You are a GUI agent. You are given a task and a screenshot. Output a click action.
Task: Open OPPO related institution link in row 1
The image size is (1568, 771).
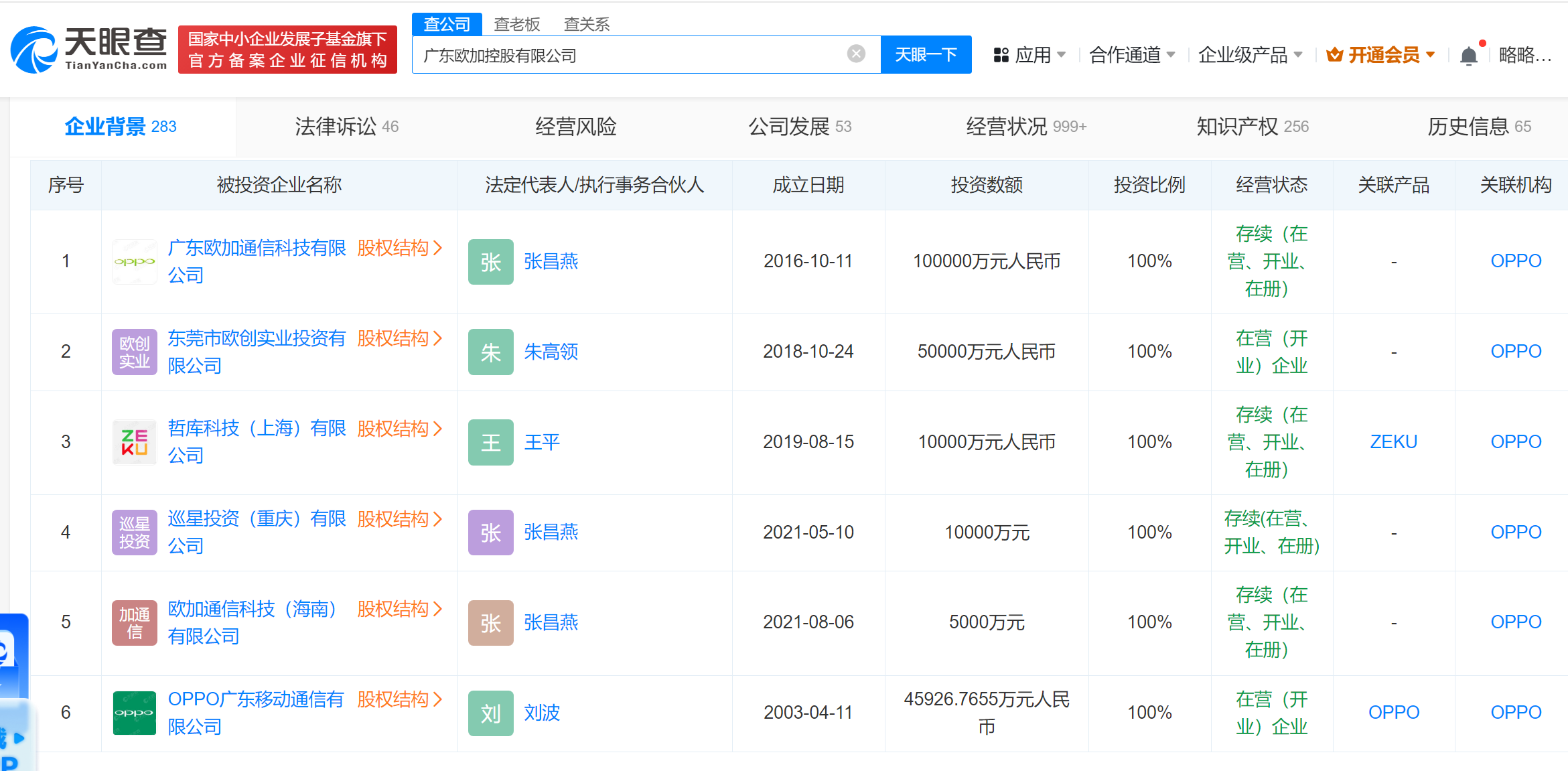click(1516, 261)
